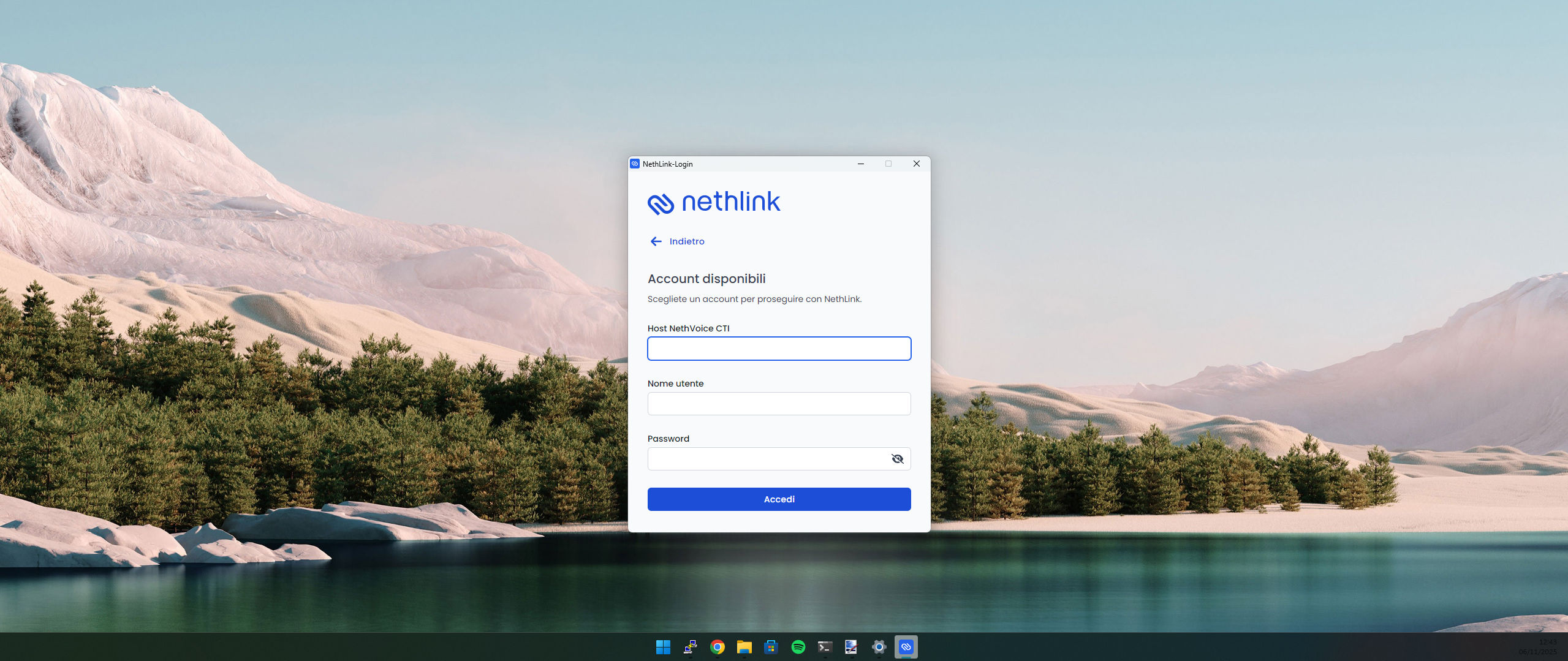The height and width of the screenshot is (661, 1568).
Task: Open PuTTY from the taskbar
Action: coord(690,646)
